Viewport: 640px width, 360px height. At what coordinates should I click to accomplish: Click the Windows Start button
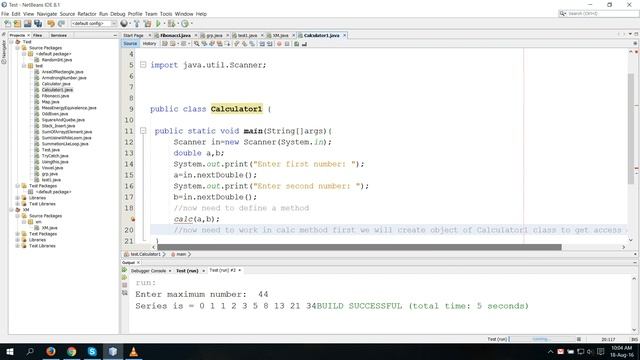point(9,351)
